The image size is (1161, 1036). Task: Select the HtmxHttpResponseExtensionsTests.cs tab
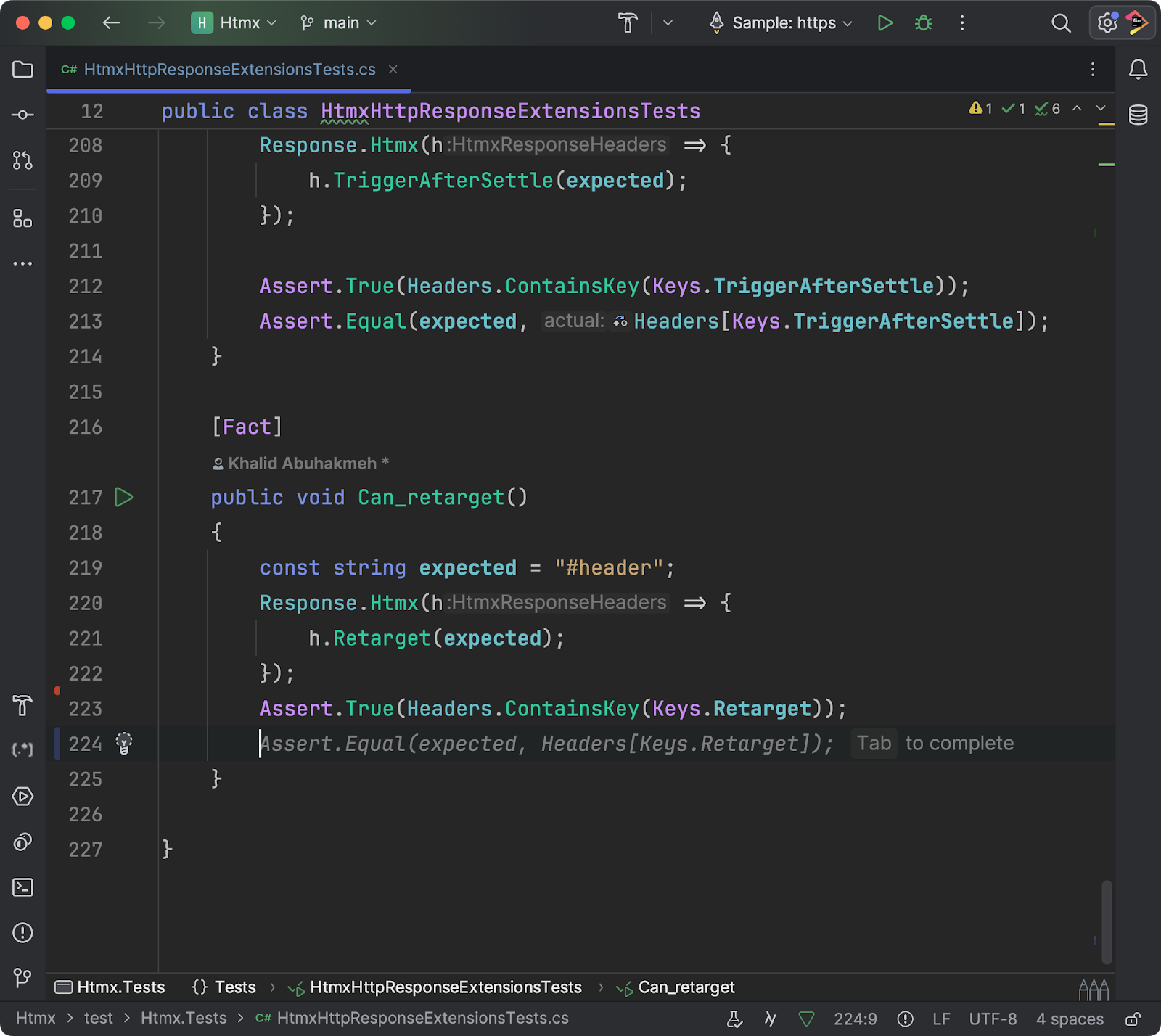(229, 70)
